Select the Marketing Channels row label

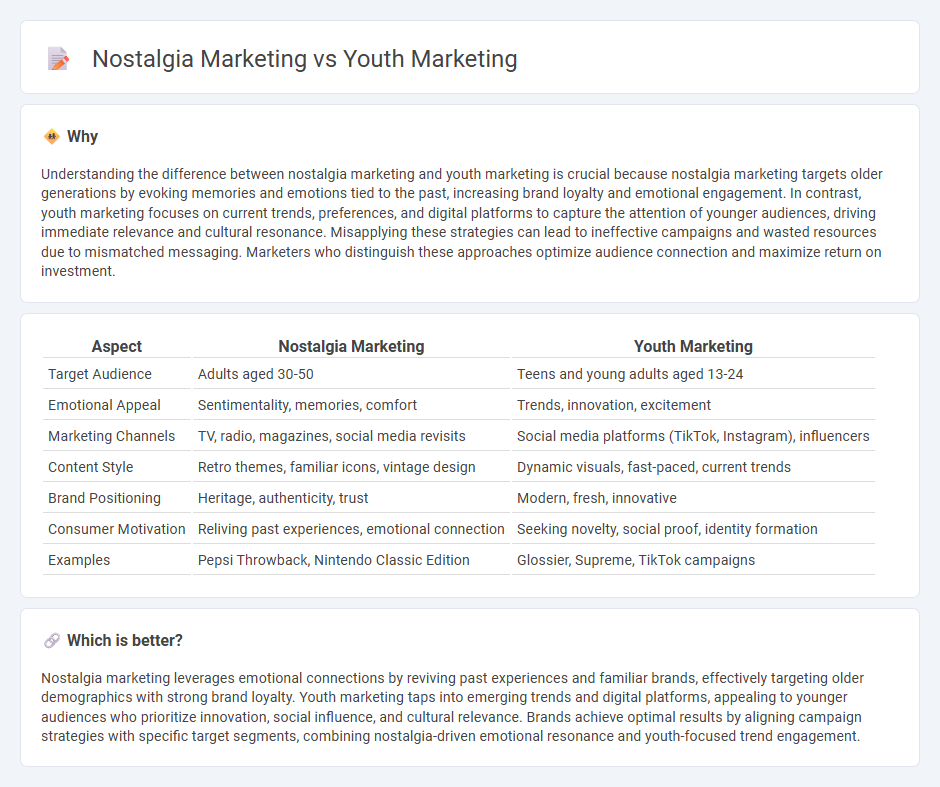[x=112, y=436]
